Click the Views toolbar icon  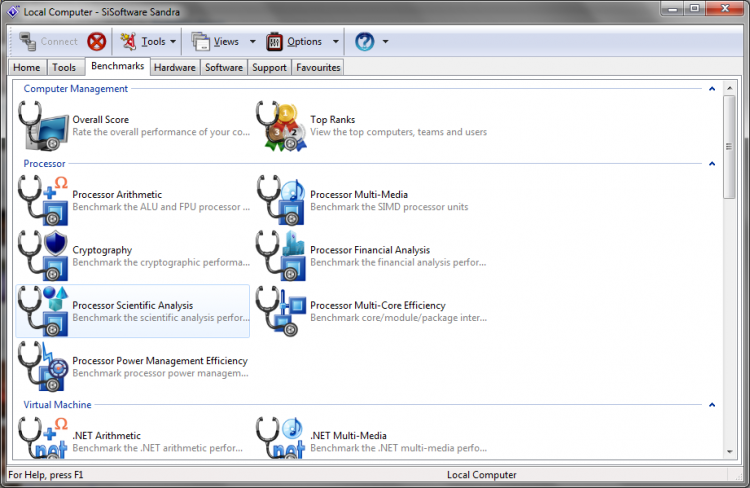click(x=200, y=42)
